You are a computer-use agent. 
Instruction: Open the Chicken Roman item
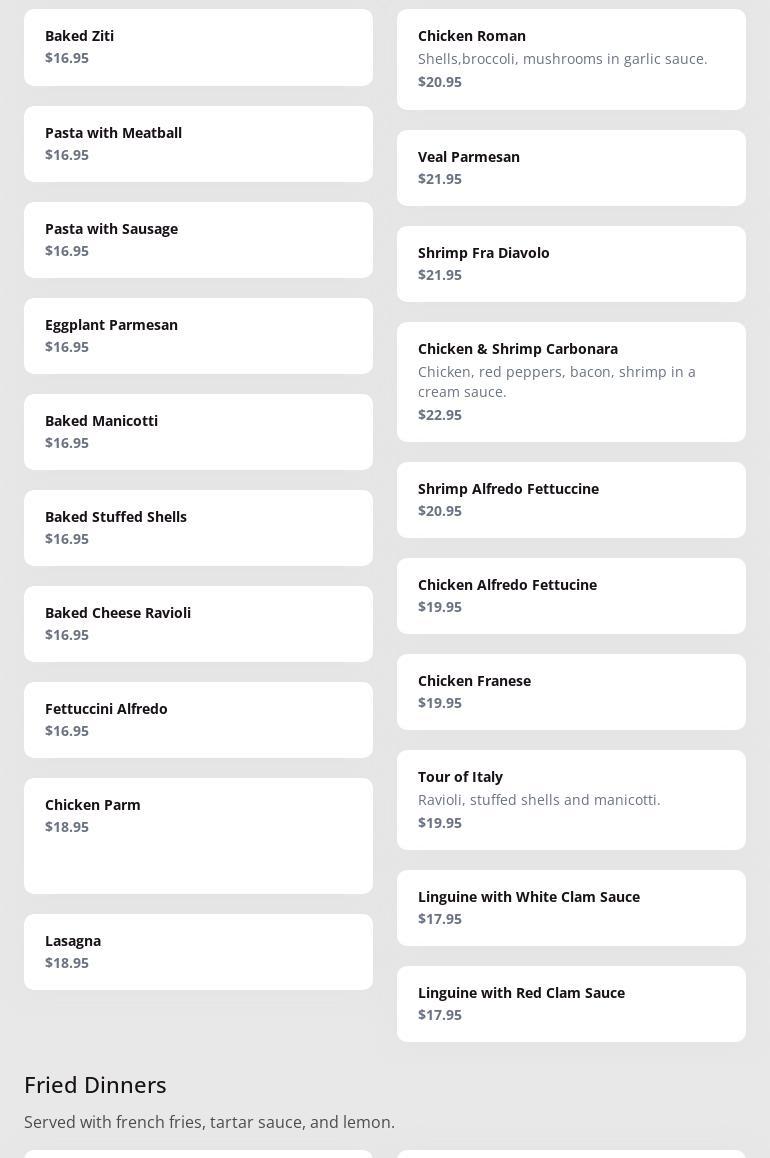571,59
